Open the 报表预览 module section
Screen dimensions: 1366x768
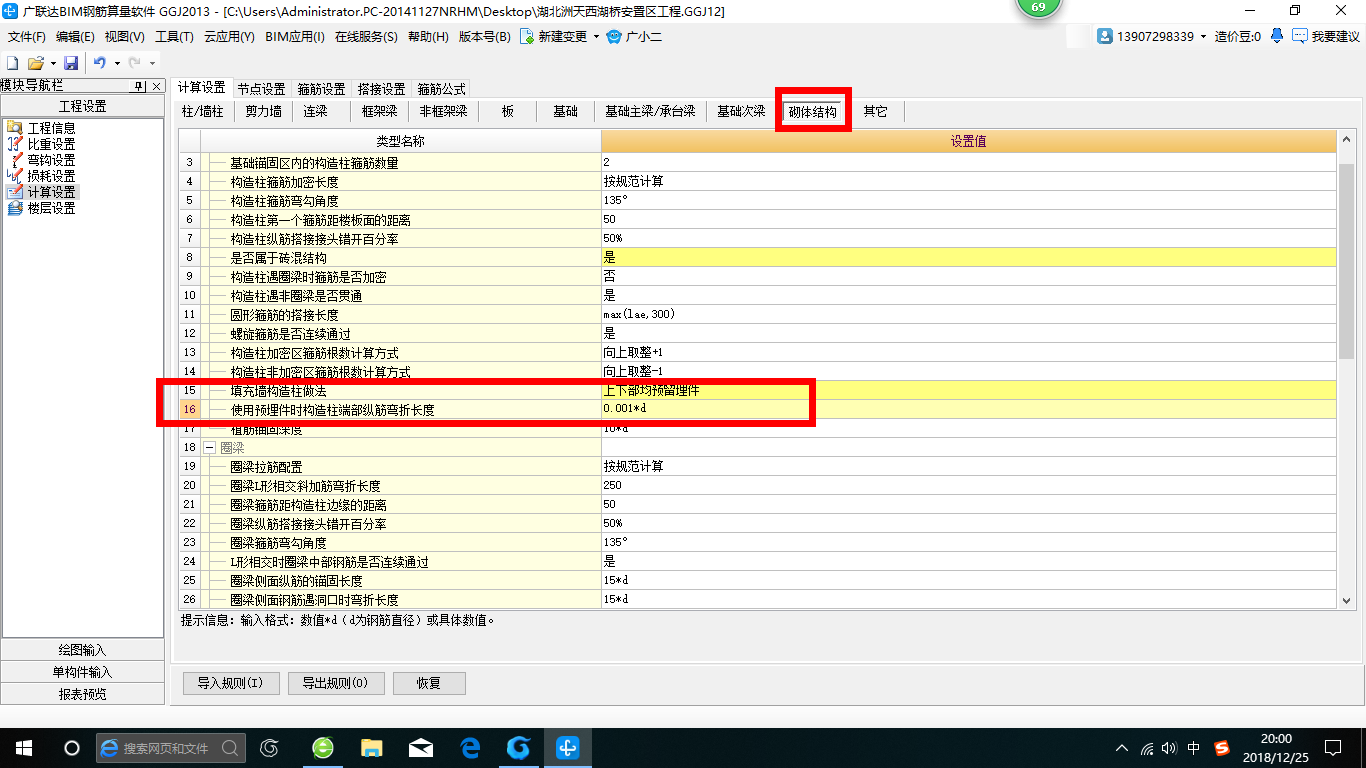[83, 694]
